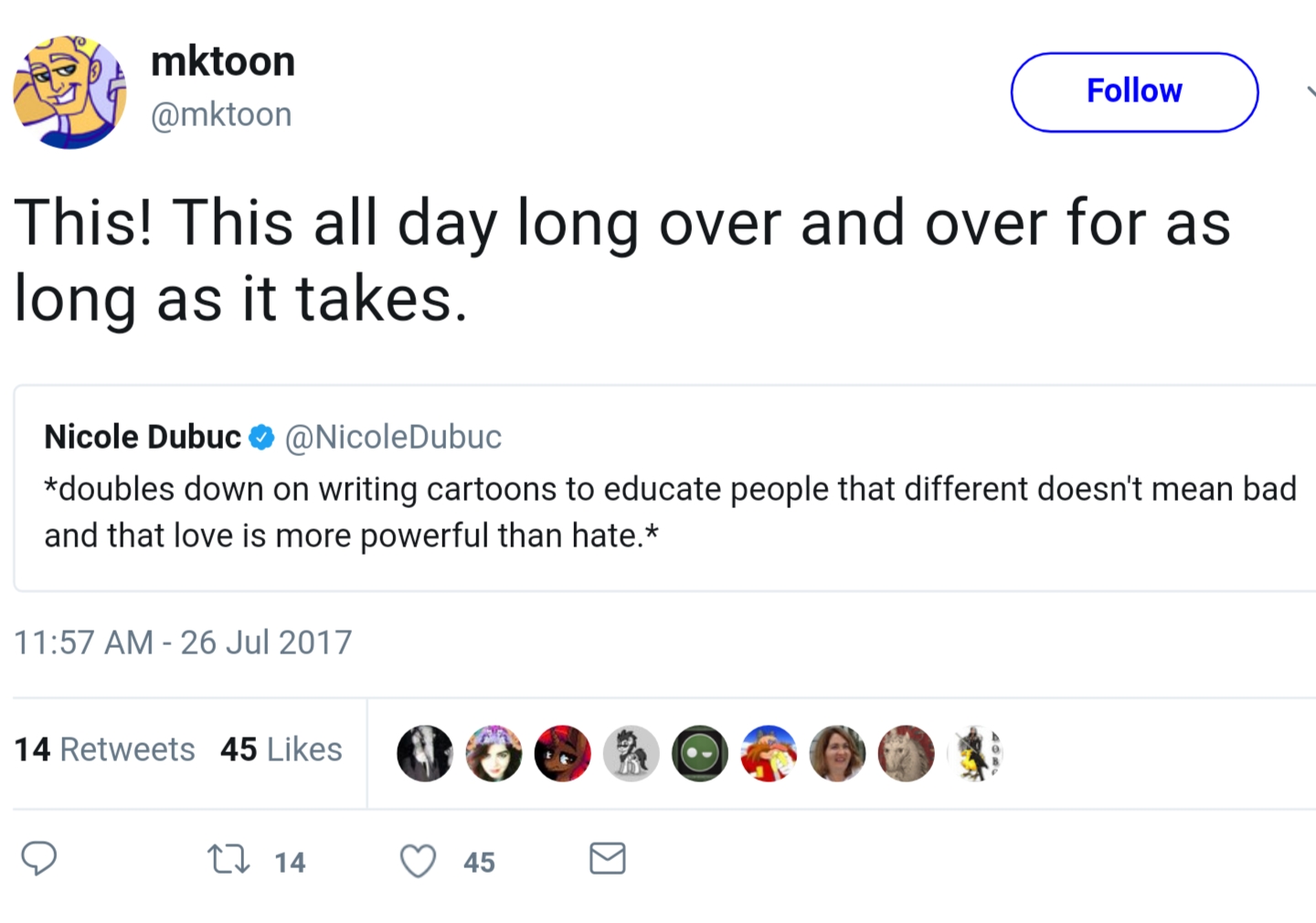Like the tweet with heart icon
Image resolution: width=1316 pixels, height=923 pixels.
[x=419, y=861]
